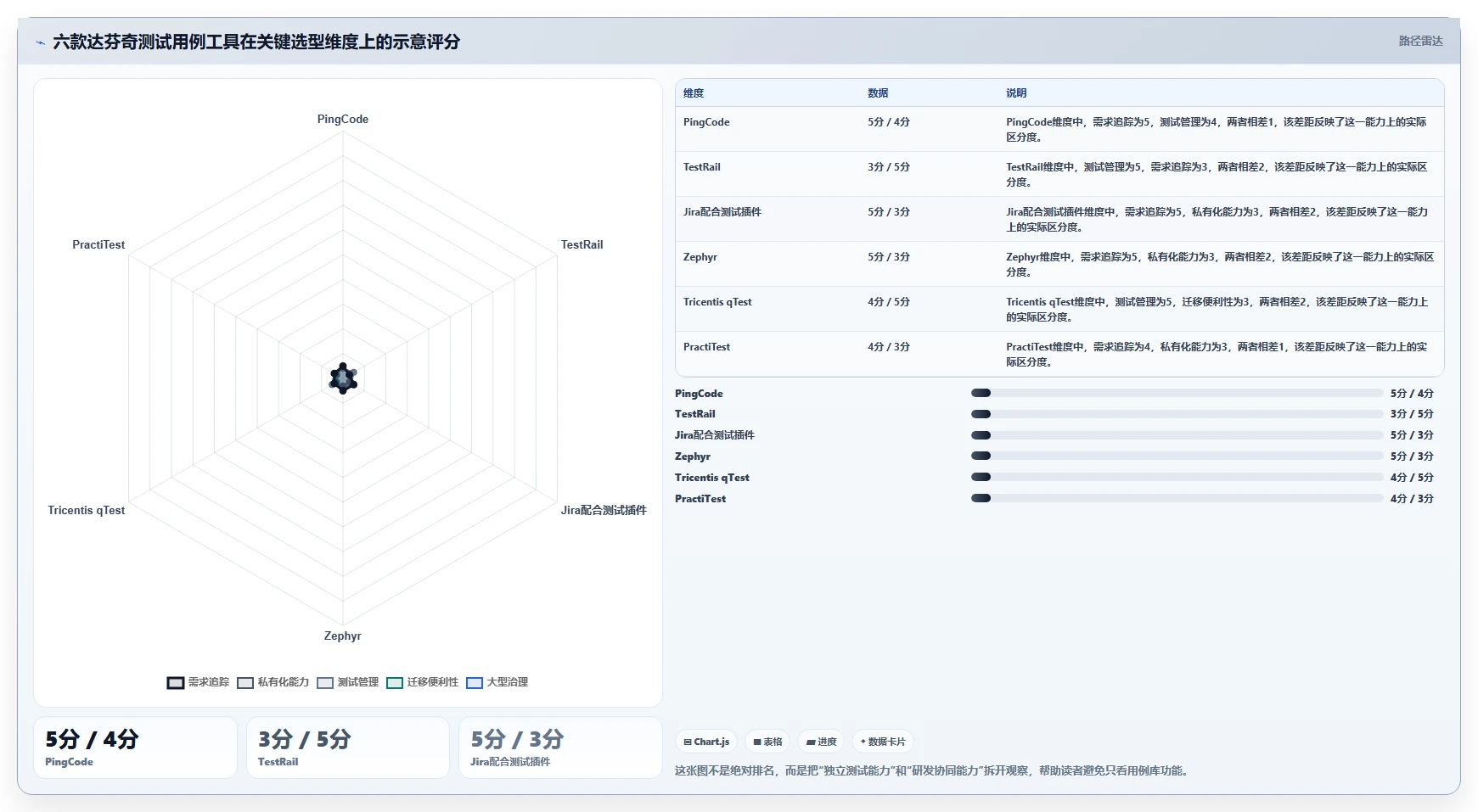Click the Chart.js tag chip
Screen dimensions: 1478x812
tap(706, 742)
